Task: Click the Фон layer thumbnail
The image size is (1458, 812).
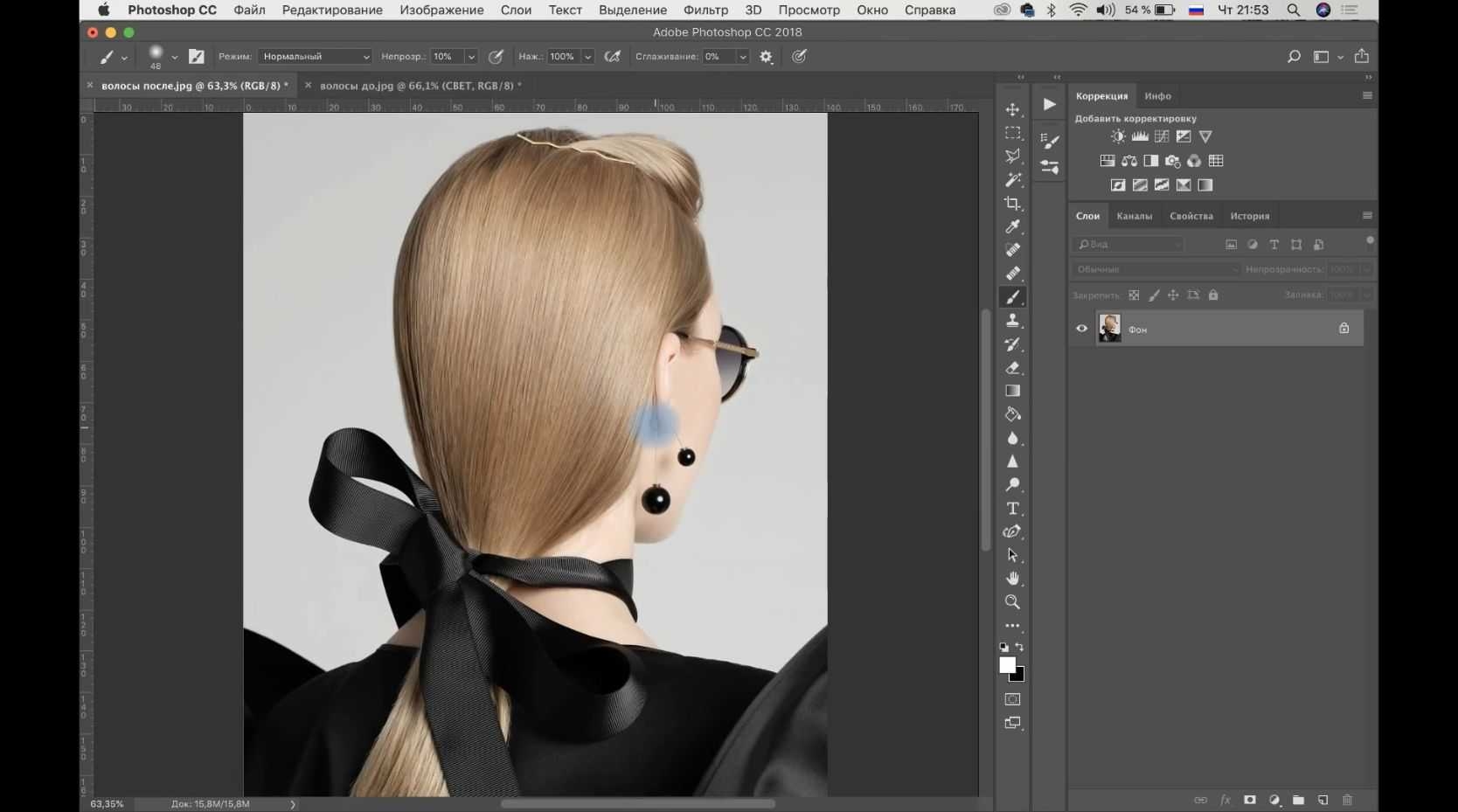Action: tap(1109, 328)
